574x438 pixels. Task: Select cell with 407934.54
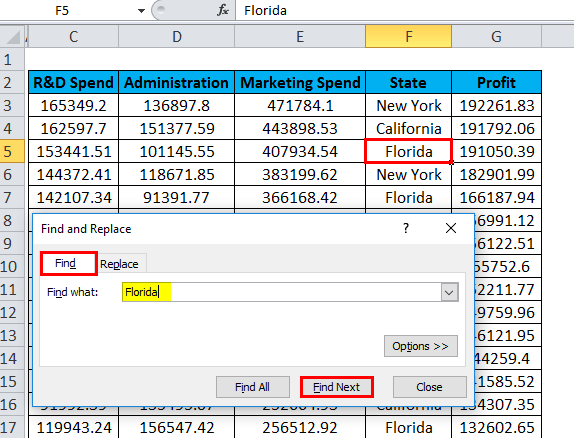pos(300,151)
